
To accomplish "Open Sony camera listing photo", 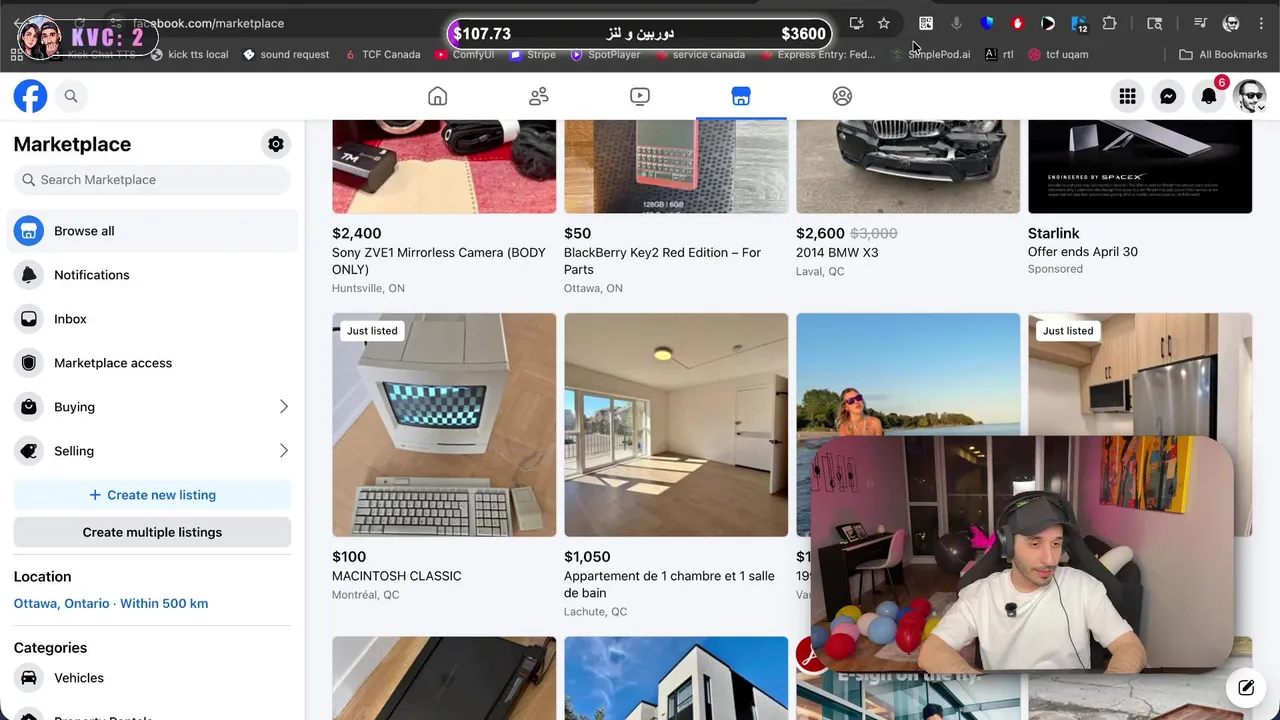I will coord(444,166).
